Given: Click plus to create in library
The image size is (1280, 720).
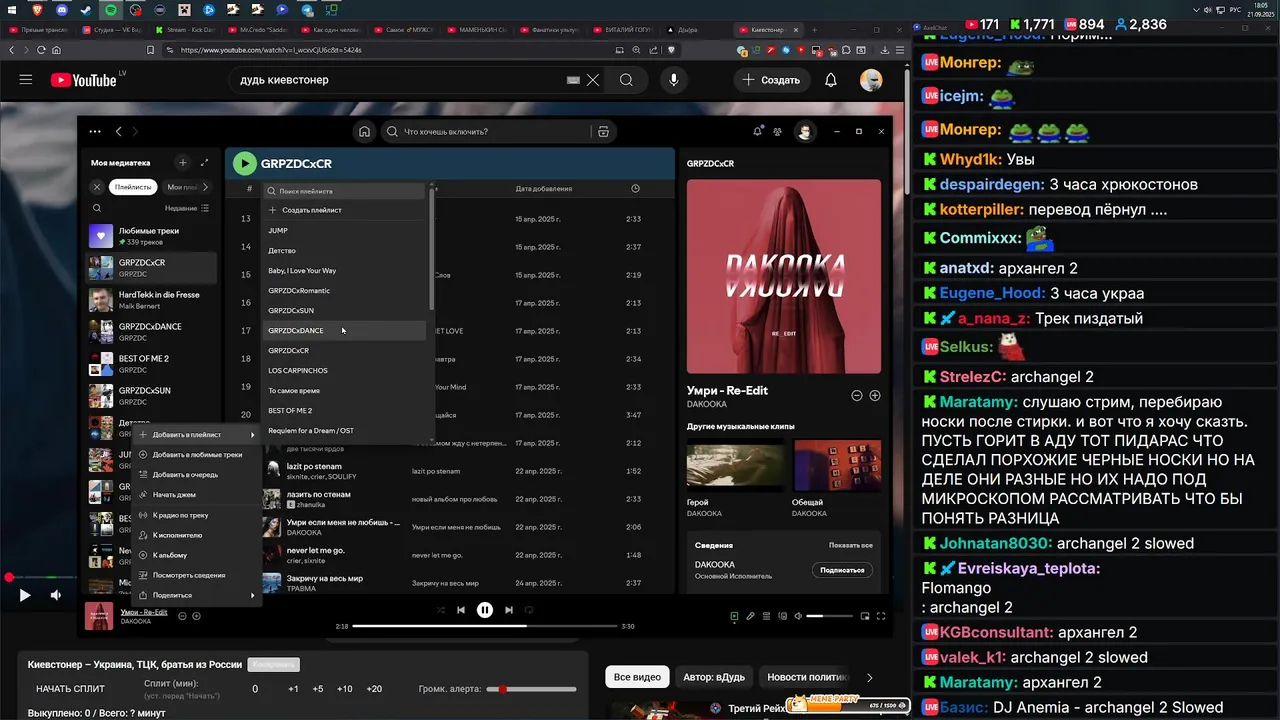Looking at the screenshot, I should tap(182, 162).
